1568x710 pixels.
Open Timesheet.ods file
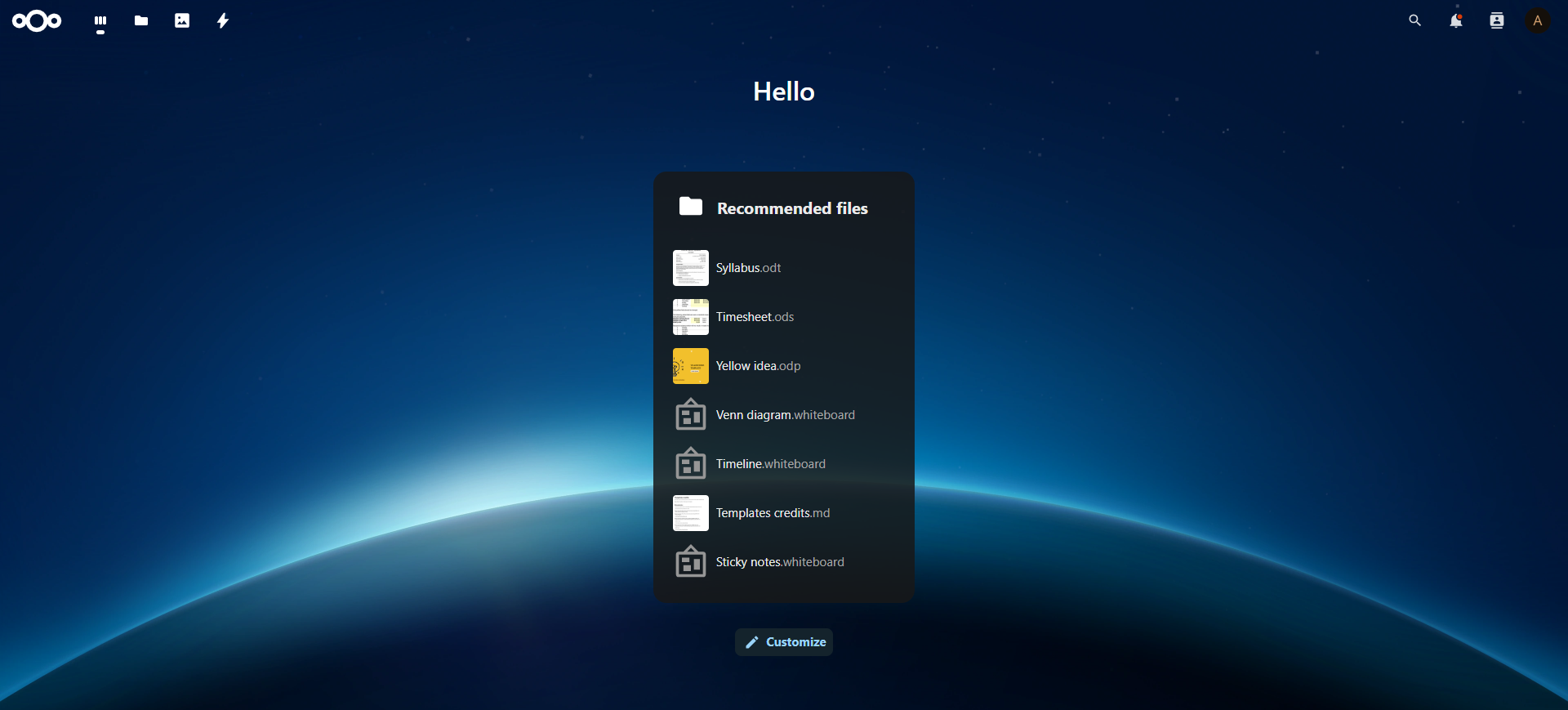[x=755, y=317]
